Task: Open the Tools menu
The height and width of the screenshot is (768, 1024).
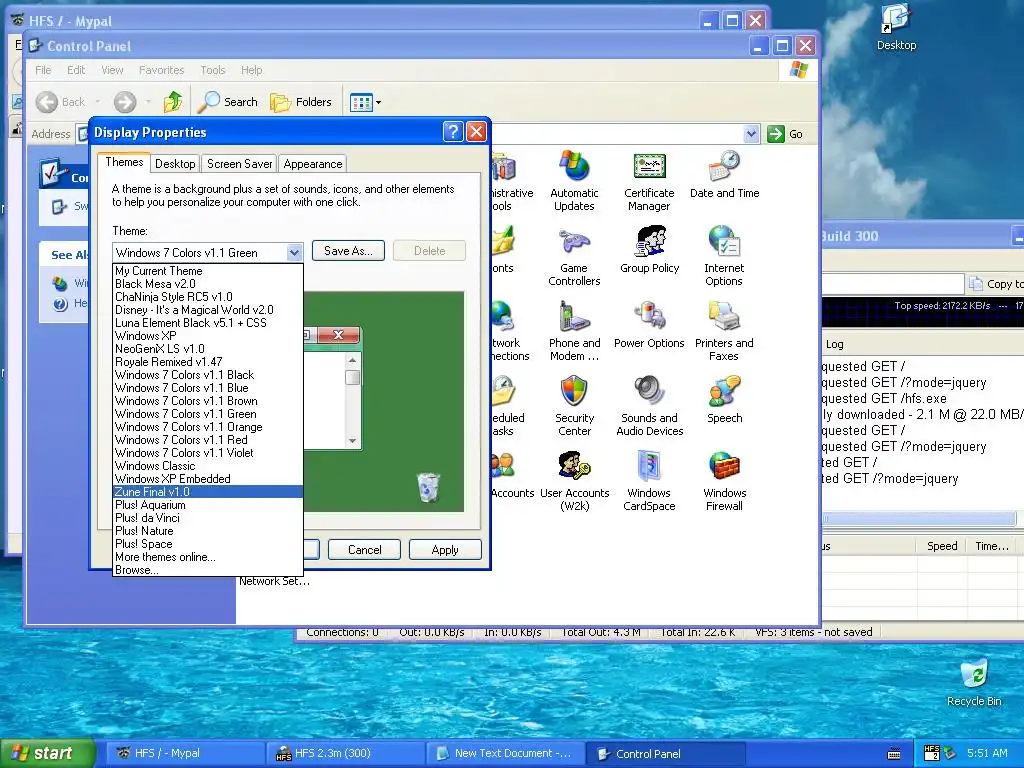Action: coord(213,70)
